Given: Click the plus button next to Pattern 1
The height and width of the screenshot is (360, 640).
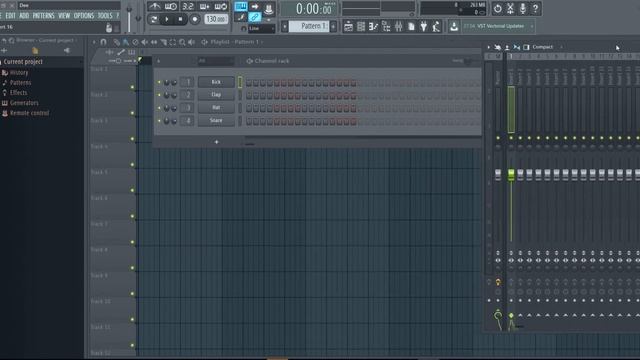Looking at the screenshot, I should (333, 27).
